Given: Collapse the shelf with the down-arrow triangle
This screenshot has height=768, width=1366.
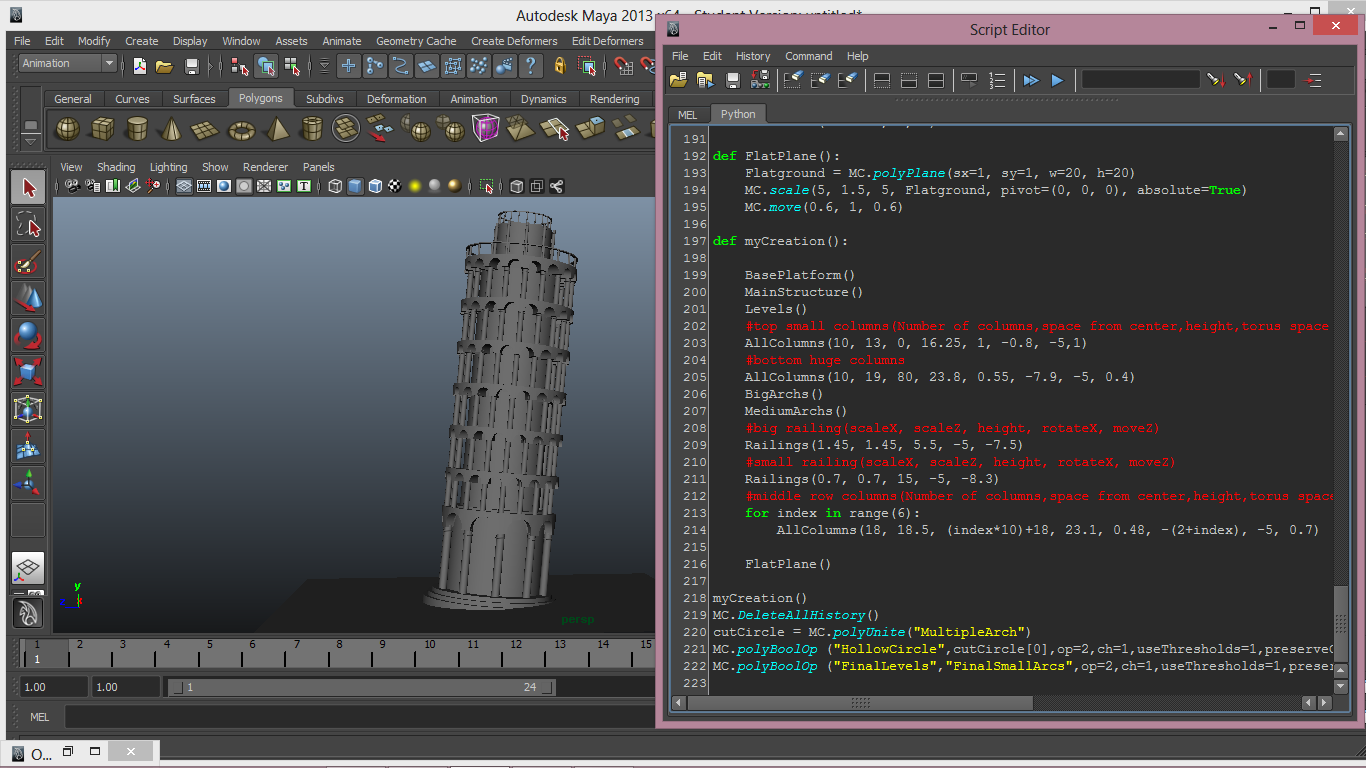Looking at the screenshot, I should tap(31, 141).
